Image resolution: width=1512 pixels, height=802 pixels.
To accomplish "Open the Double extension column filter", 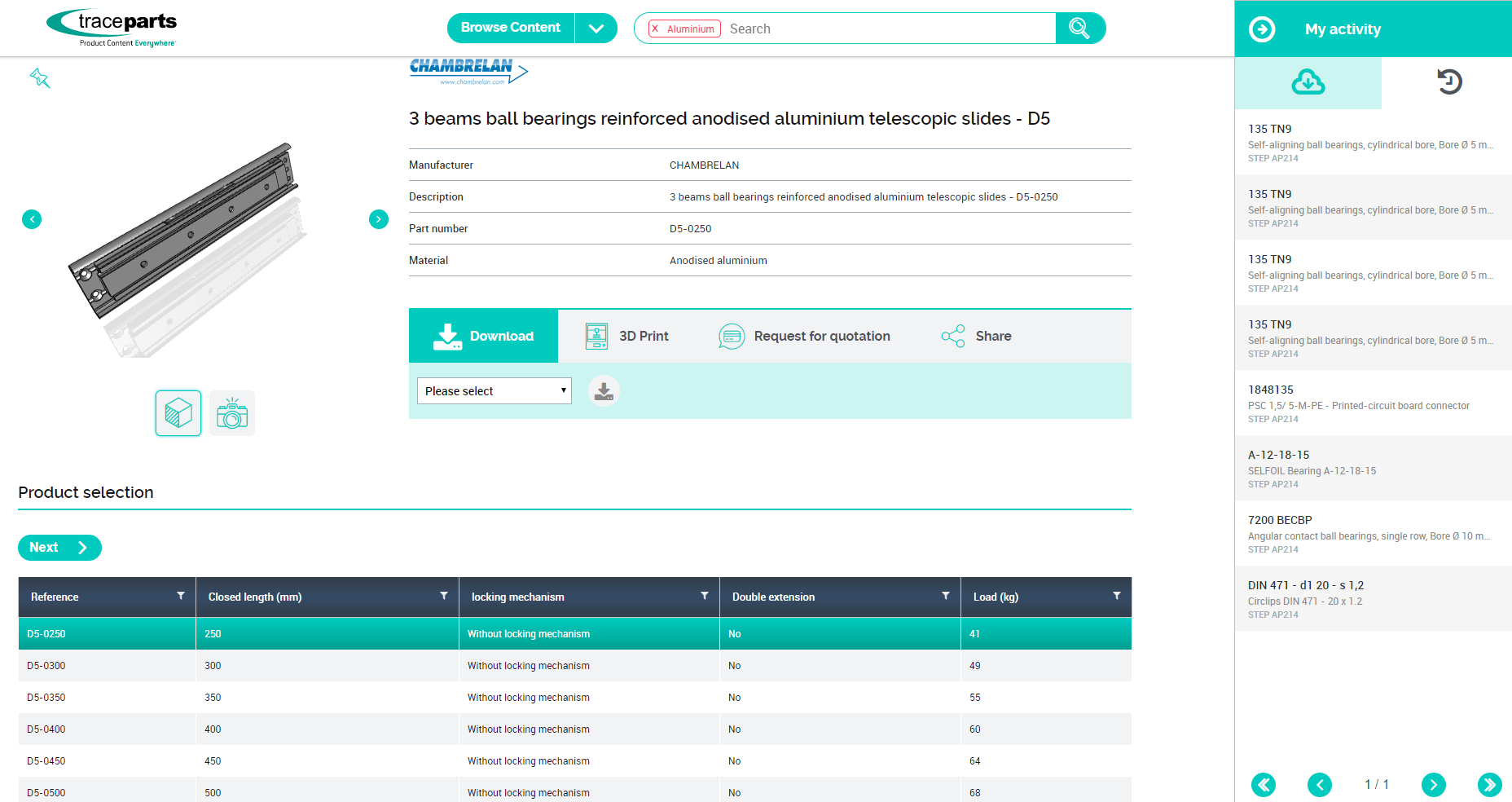I will [946, 596].
